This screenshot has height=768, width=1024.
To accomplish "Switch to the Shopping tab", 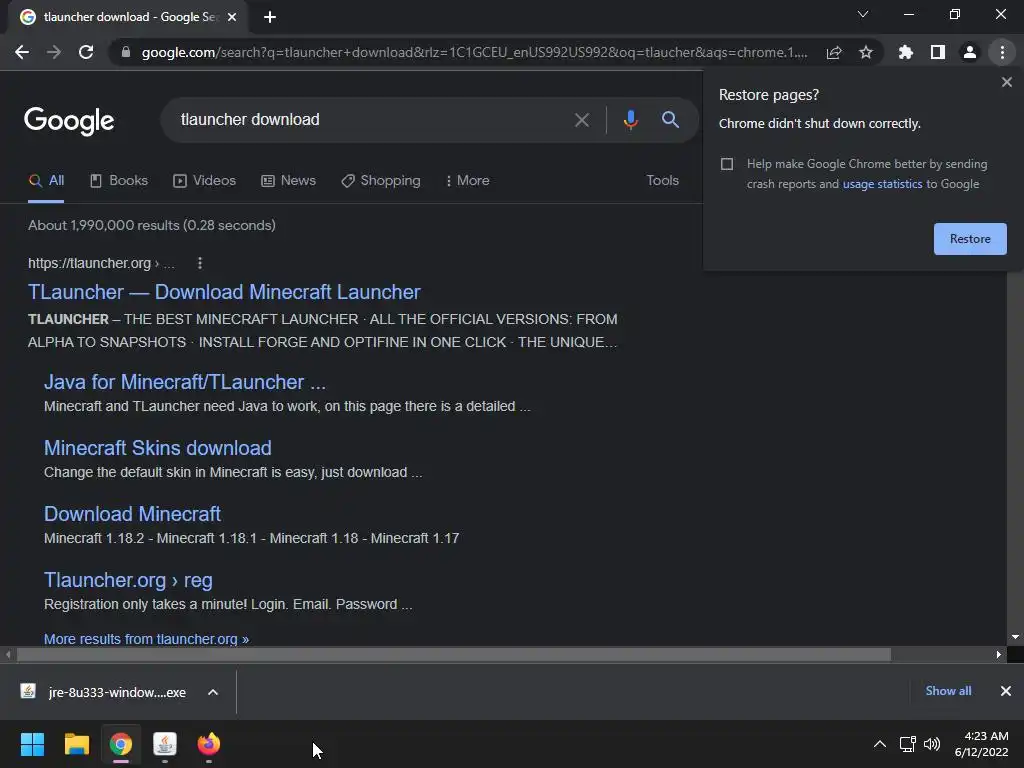I will pyautogui.click(x=381, y=181).
